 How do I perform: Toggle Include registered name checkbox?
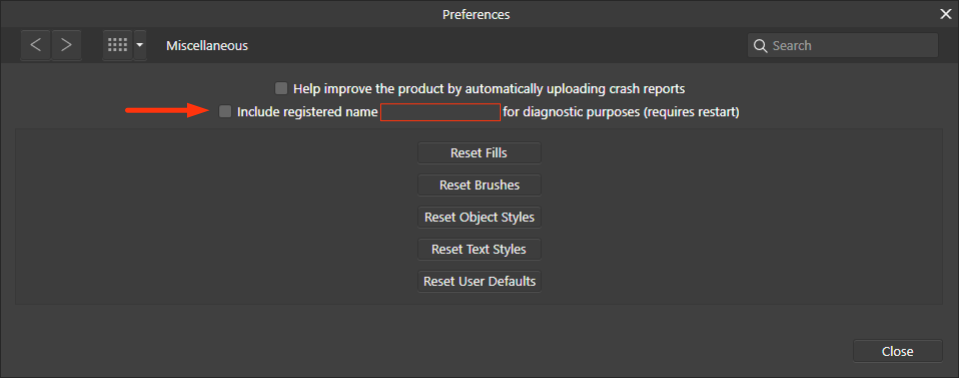pyautogui.click(x=225, y=112)
